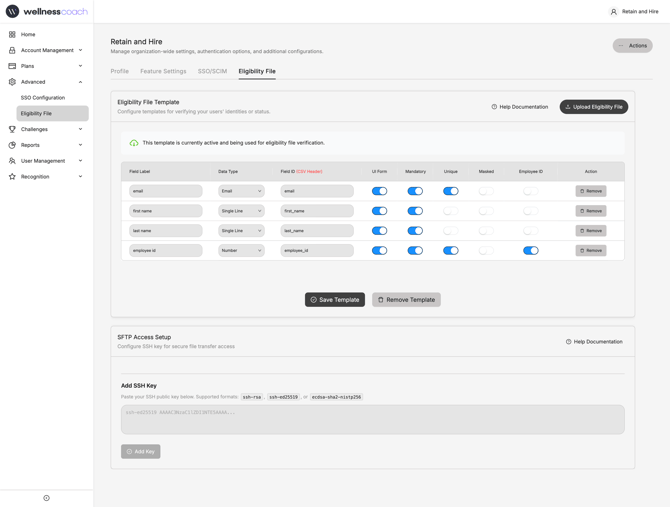Click the Challenges trophy icon

[12, 129]
